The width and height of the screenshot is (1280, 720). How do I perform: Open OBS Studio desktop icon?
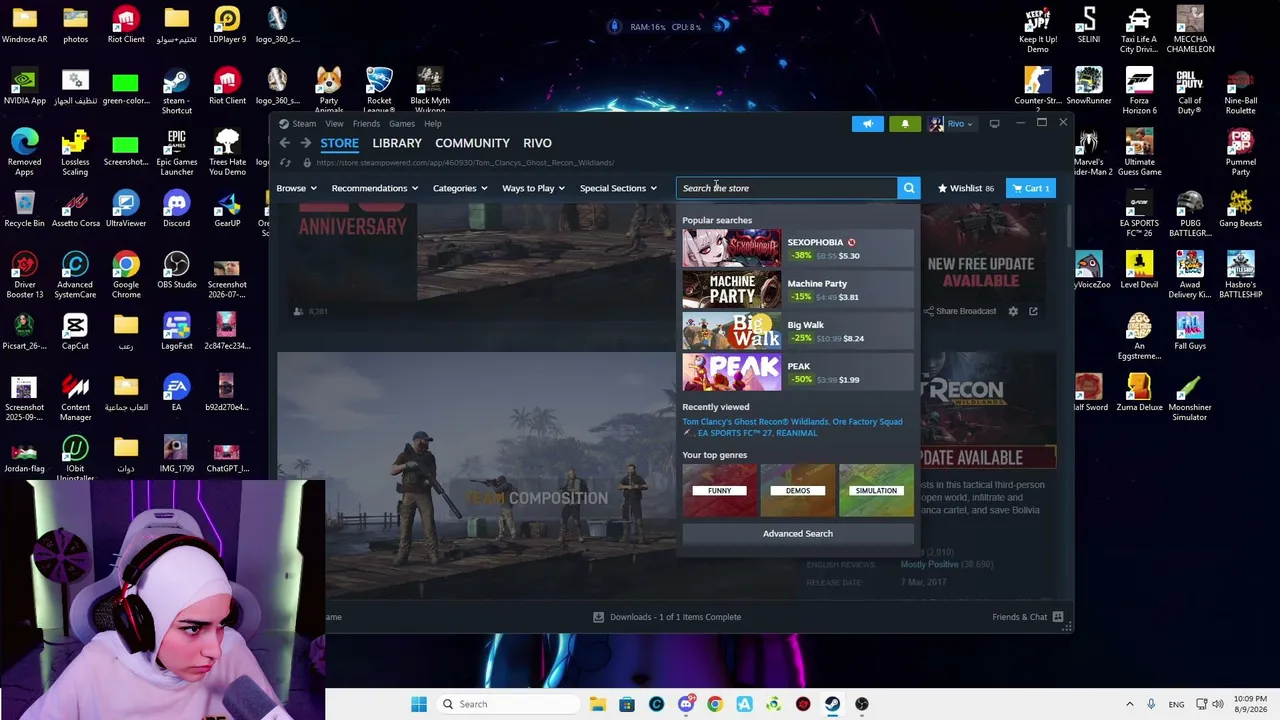coord(176,271)
